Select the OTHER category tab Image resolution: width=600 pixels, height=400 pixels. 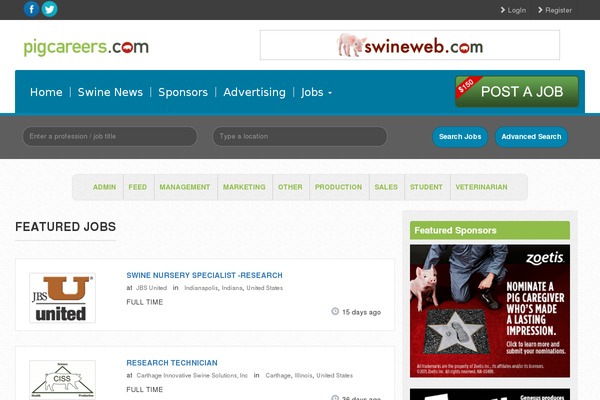[x=290, y=187]
